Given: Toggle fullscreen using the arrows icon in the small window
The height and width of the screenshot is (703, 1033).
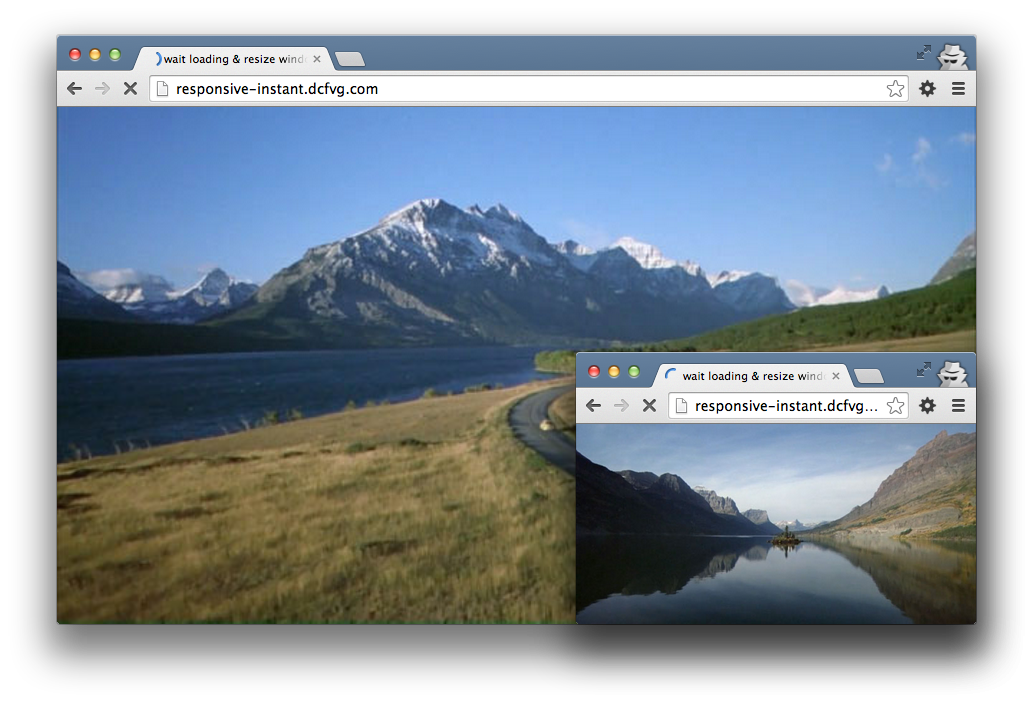Looking at the screenshot, I should coord(923,369).
